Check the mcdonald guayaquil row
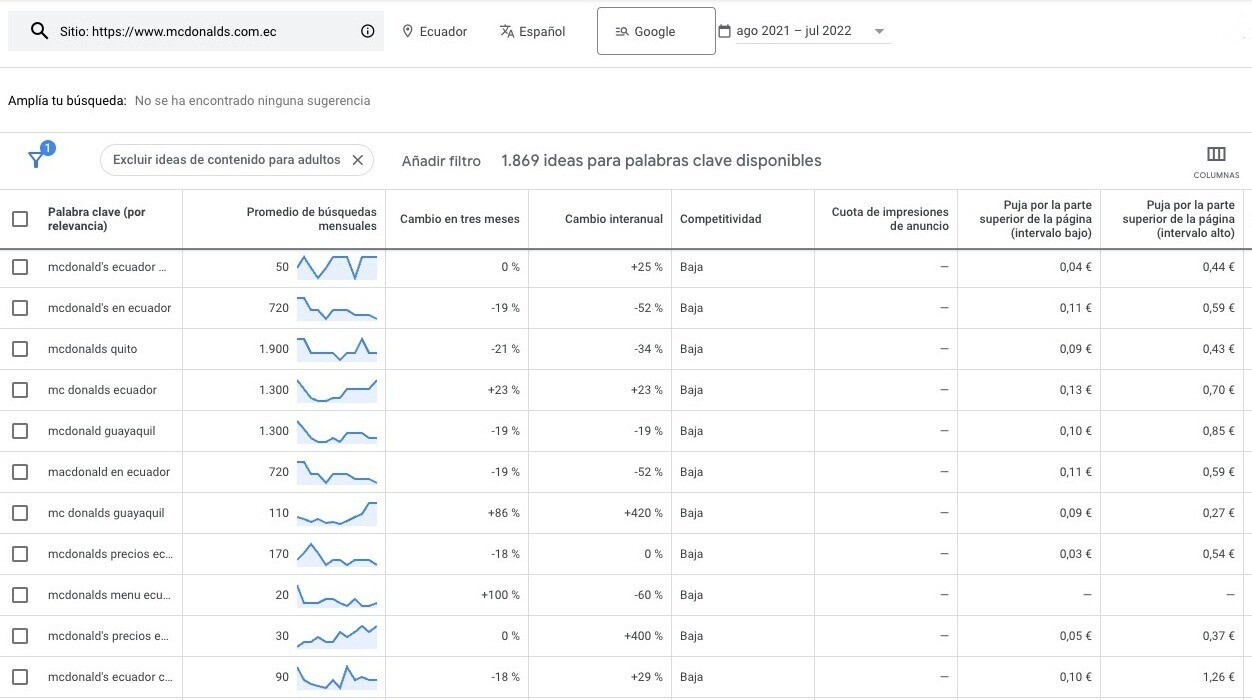This screenshot has width=1252, height=700. tap(20, 431)
